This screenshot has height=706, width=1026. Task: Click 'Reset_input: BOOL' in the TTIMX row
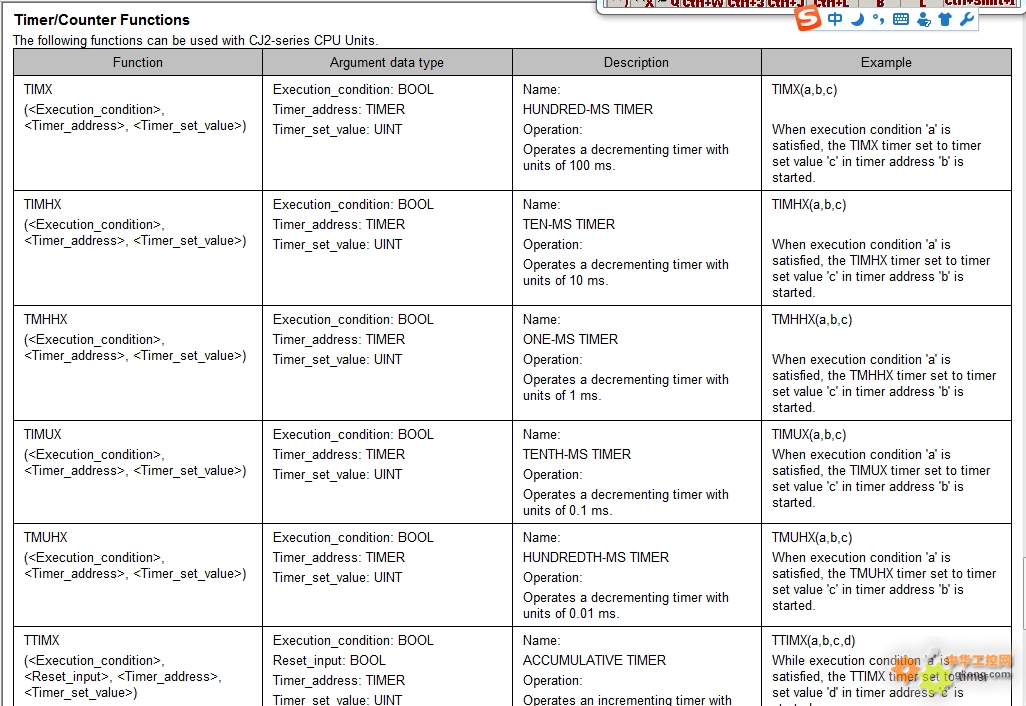tap(329, 660)
